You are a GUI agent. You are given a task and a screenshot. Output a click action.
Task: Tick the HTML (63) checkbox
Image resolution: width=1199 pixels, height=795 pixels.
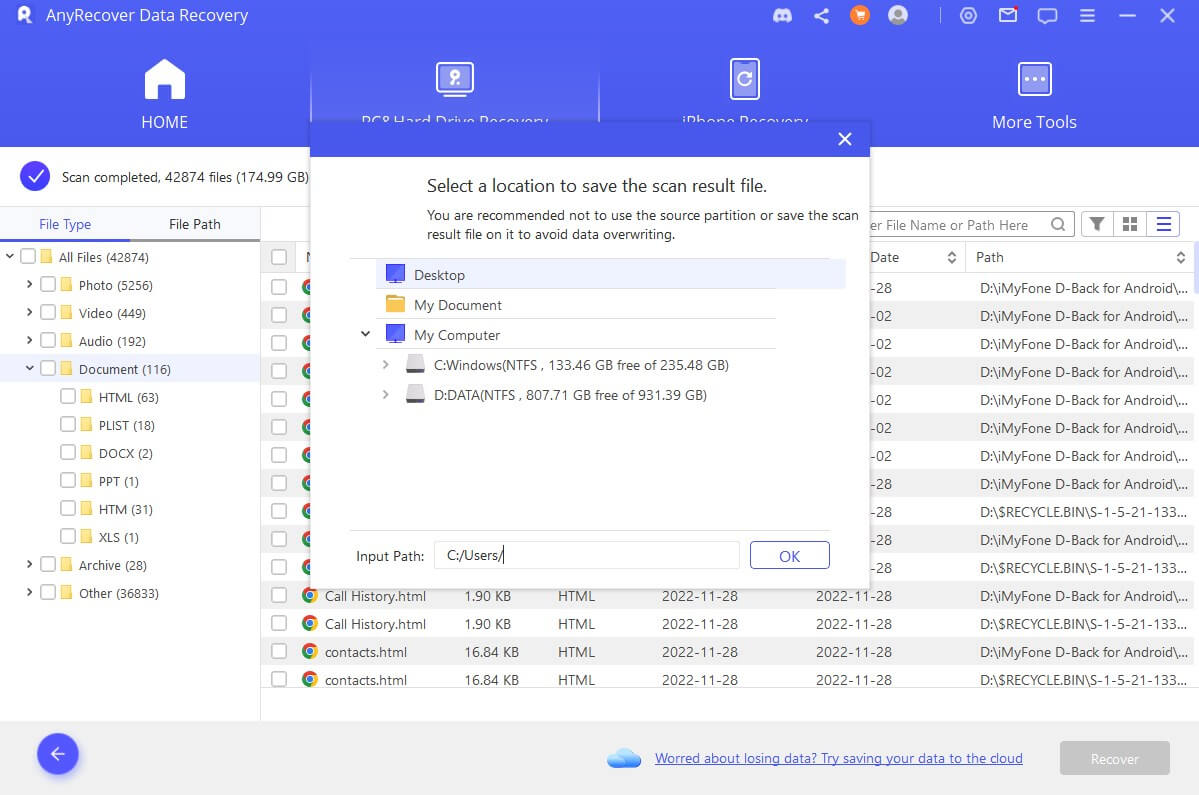point(68,397)
